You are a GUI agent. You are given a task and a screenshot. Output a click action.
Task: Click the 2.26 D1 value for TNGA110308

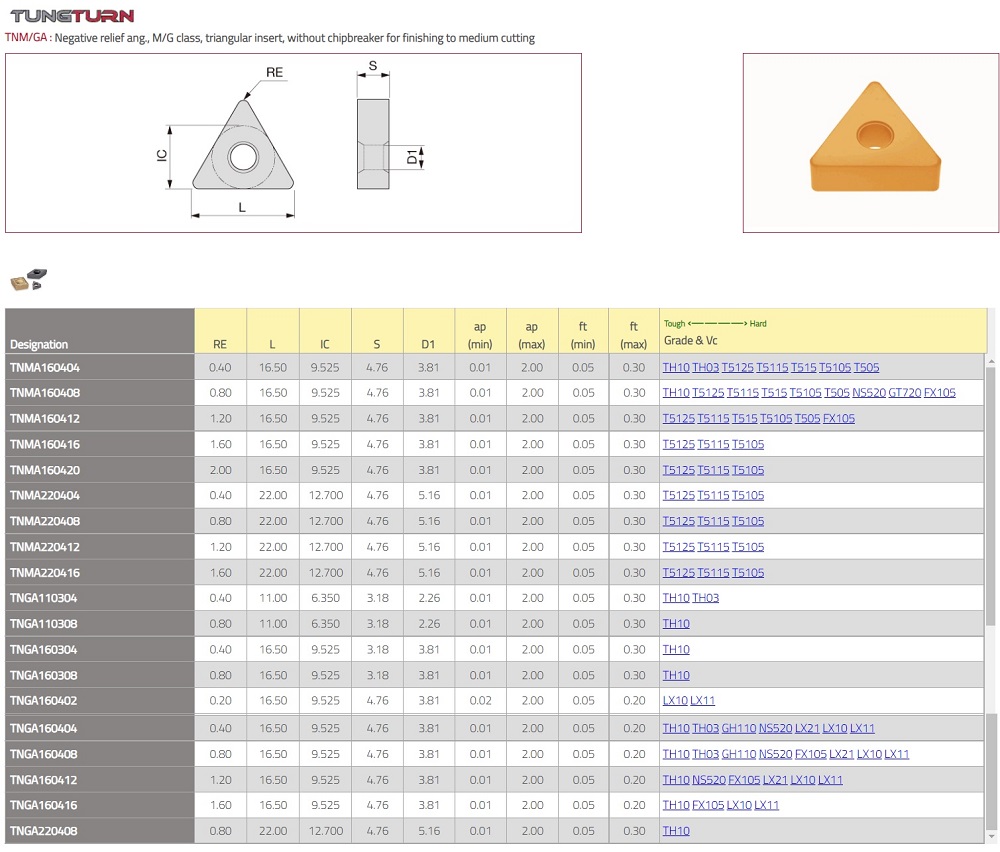[429, 624]
